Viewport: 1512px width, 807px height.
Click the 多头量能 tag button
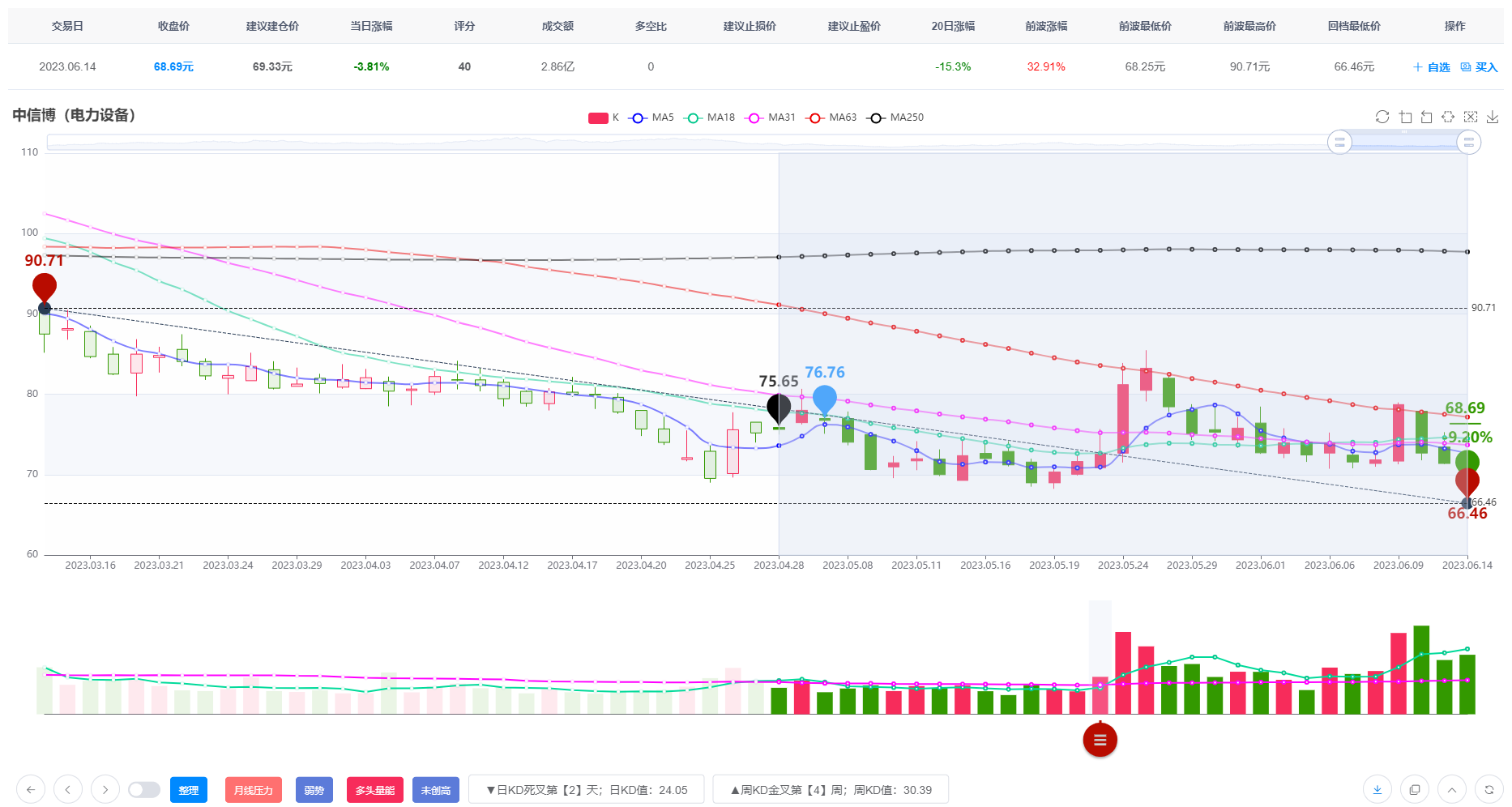(x=375, y=790)
